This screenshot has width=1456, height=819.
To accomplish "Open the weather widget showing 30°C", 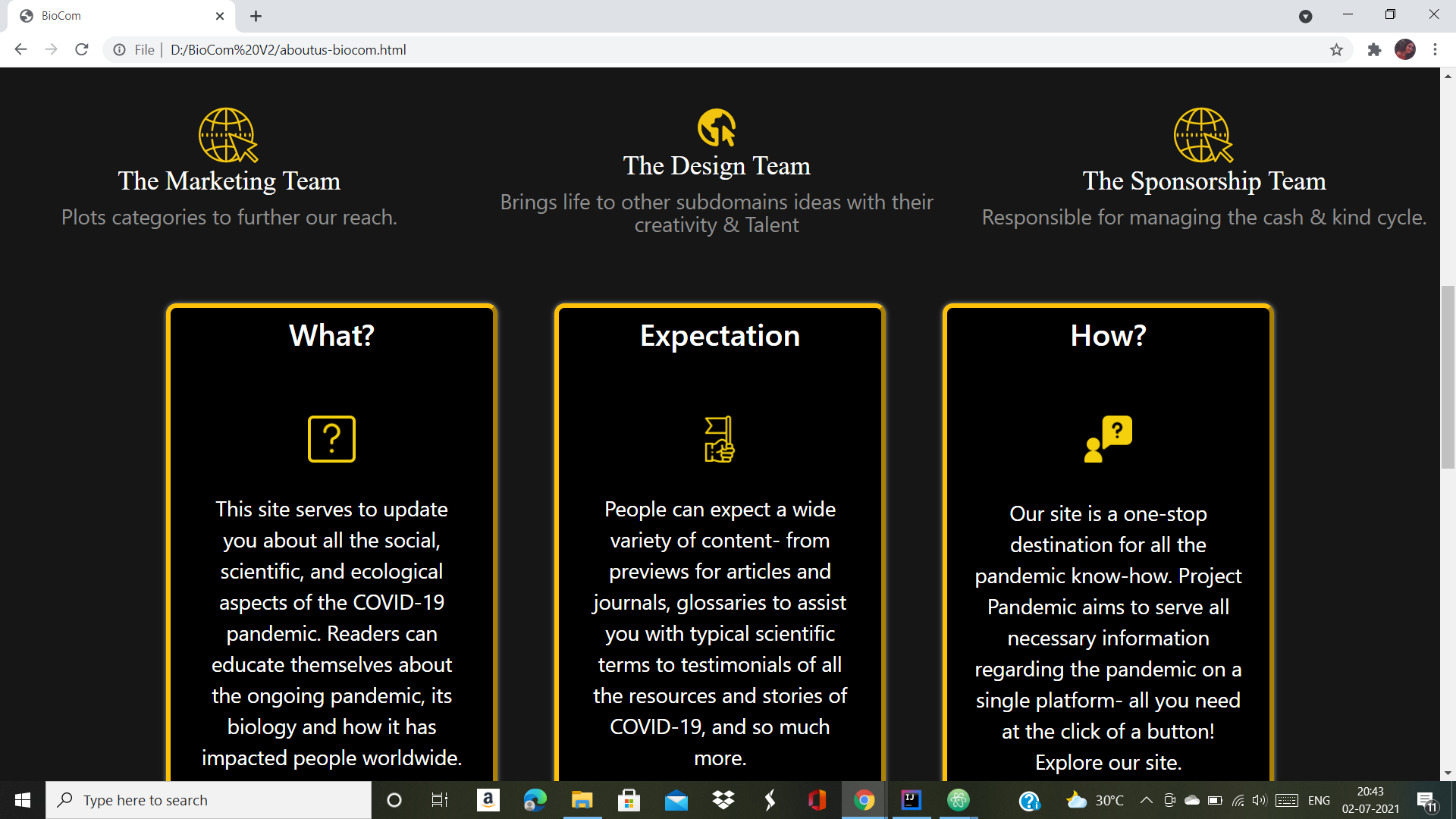I will pos(1095,800).
